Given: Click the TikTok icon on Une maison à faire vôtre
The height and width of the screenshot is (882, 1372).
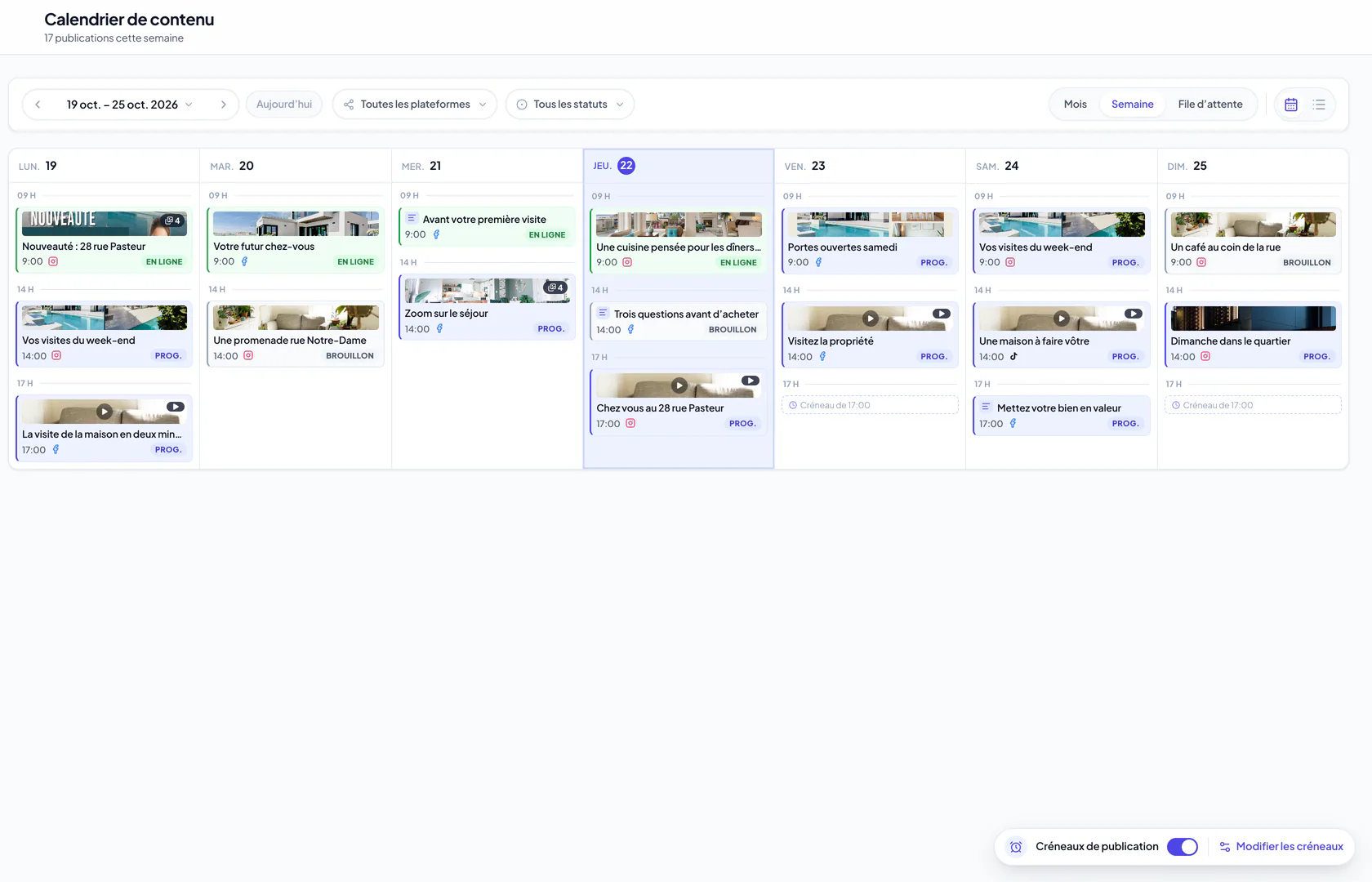Looking at the screenshot, I should tap(1013, 357).
